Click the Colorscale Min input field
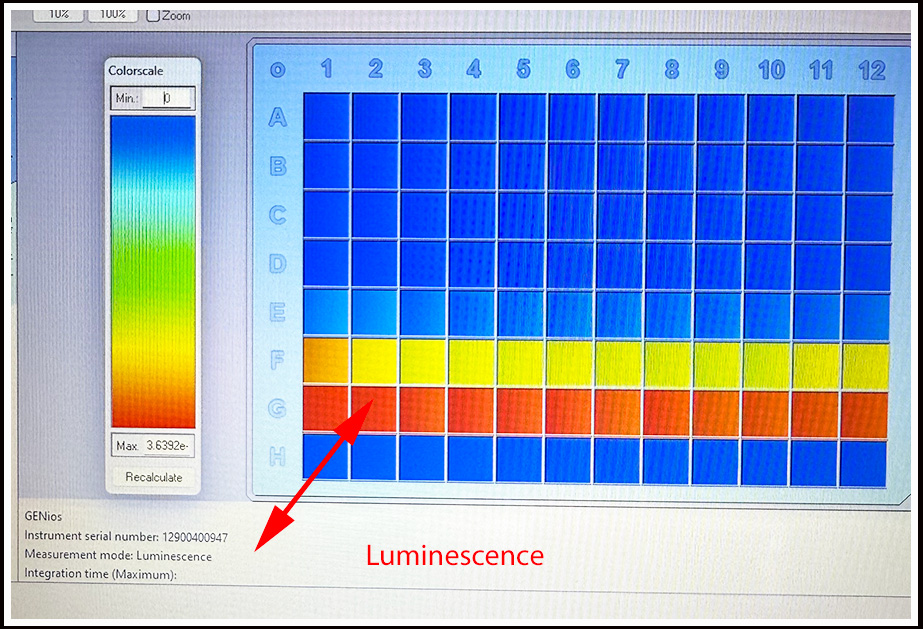The image size is (923, 629). coord(166,98)
